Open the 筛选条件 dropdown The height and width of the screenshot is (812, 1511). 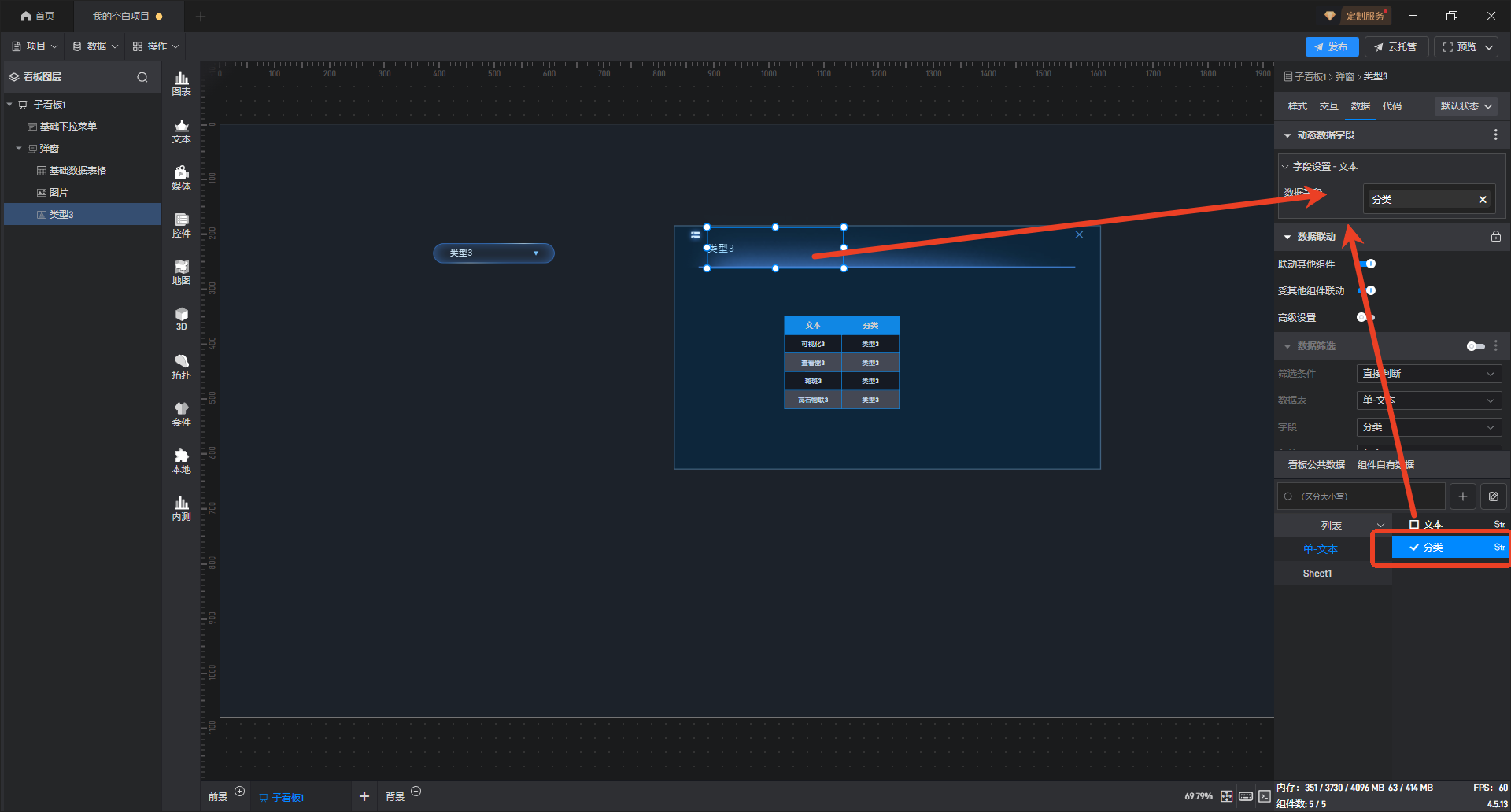[1428, 374]
